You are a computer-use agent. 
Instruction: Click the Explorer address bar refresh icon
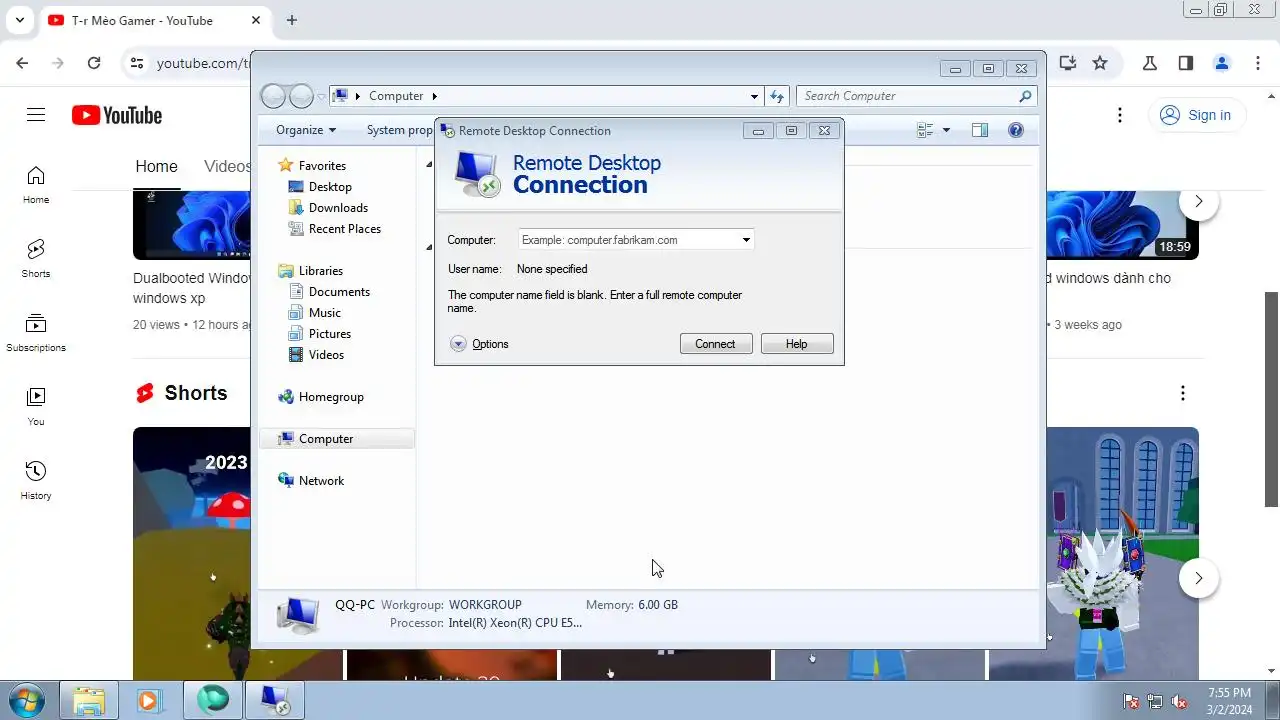pyautogui.click(x=777, y=96)
